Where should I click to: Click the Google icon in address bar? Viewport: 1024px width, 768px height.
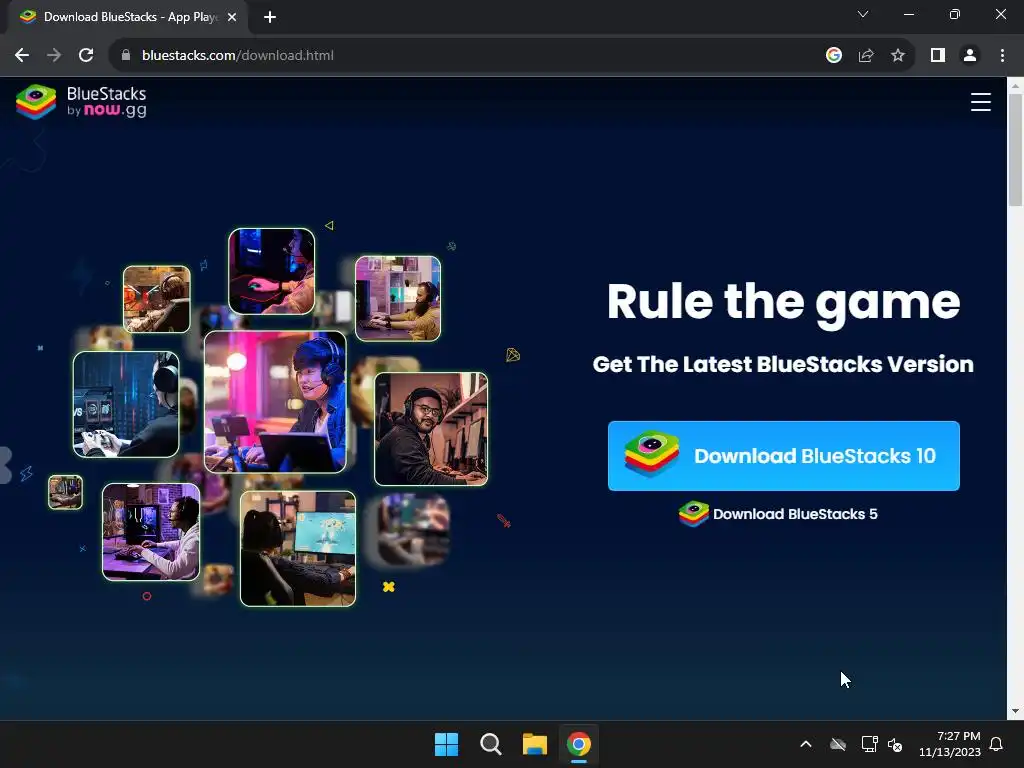point(833,56)
